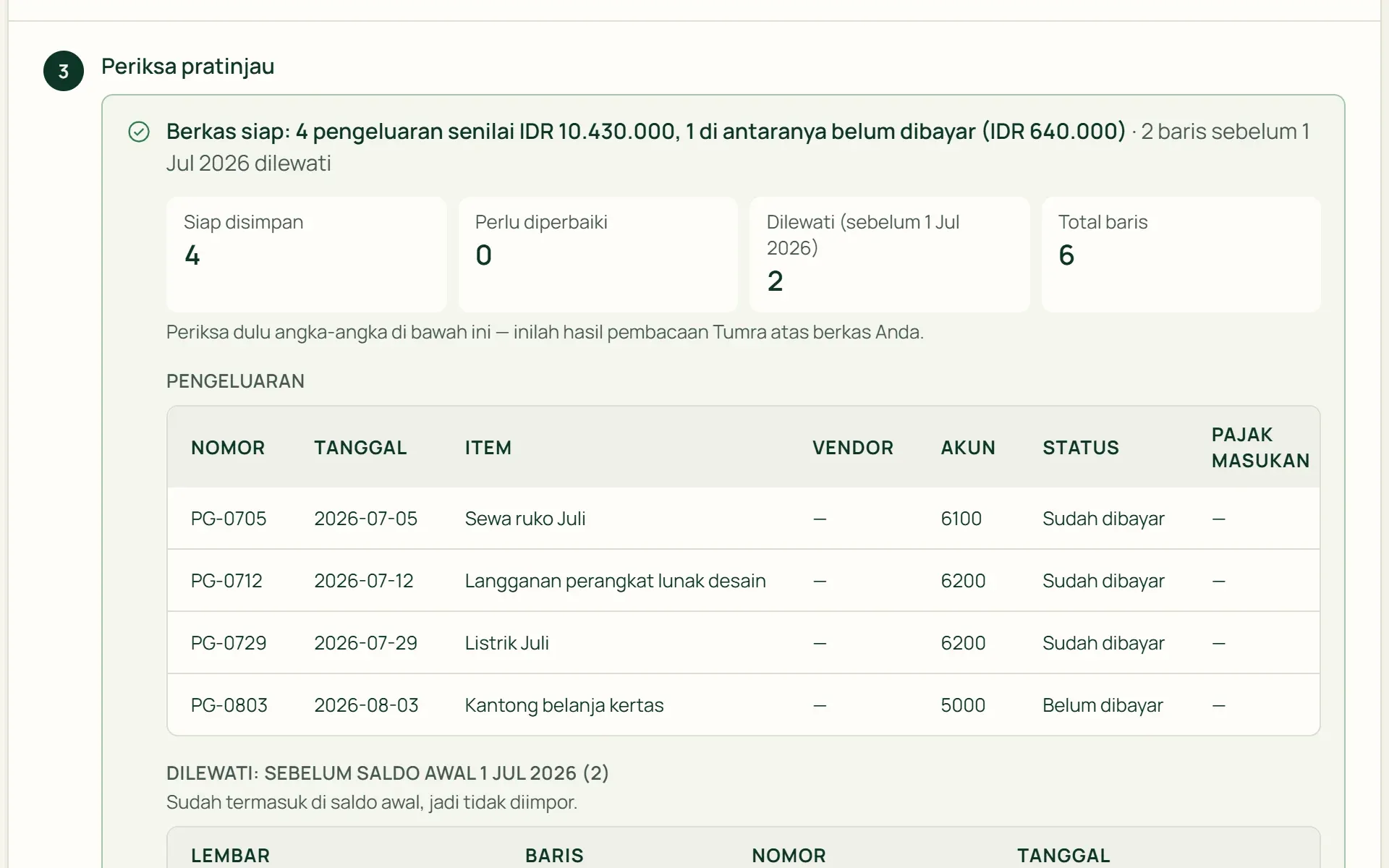The height and width of the screenshot is (868, 1389).
Task: Click the Total baris summary card
Action: tap(1181, 255)
